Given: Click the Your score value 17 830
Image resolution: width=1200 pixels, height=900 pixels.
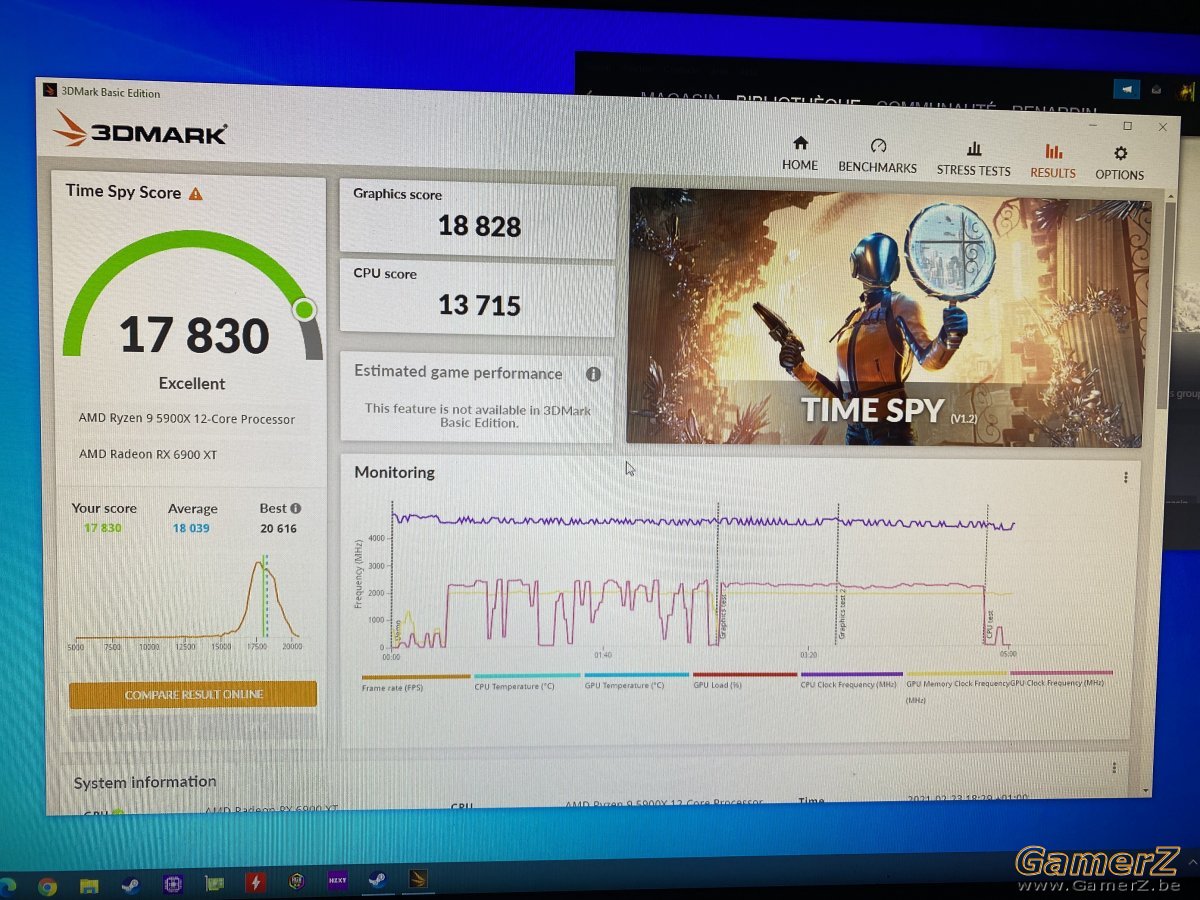Looking at the screenshot, I should point(103,528).
